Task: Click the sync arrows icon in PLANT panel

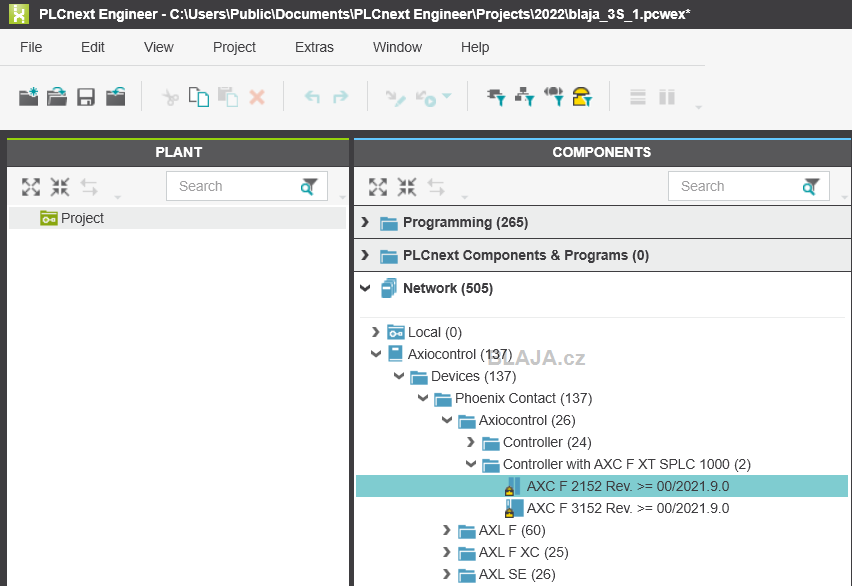Action: [89, 187]
